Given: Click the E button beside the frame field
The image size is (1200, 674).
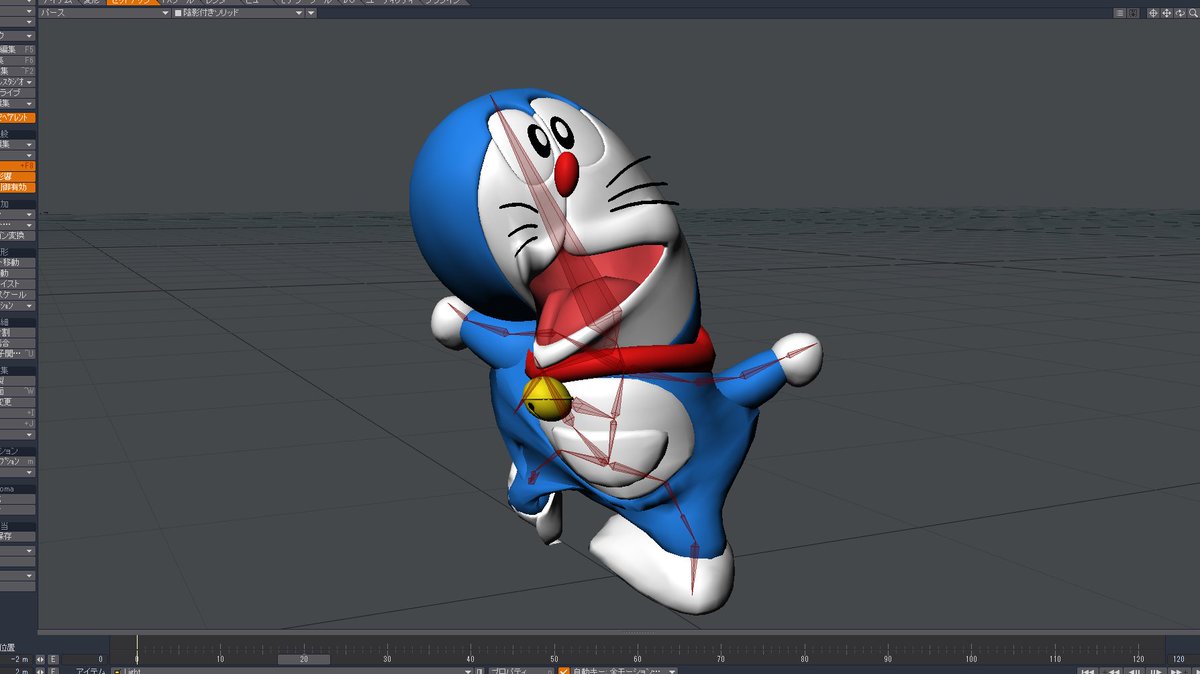Looking at the screenshot, I should tap(53, 659).
